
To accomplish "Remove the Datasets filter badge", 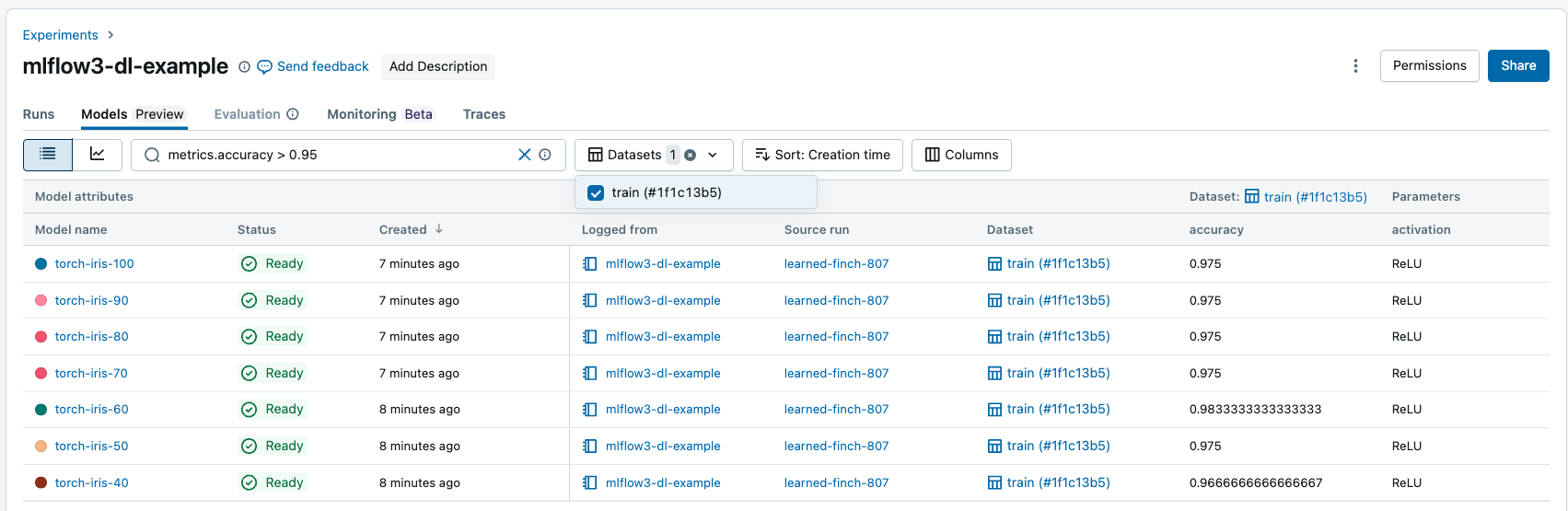I will [691, 156].
